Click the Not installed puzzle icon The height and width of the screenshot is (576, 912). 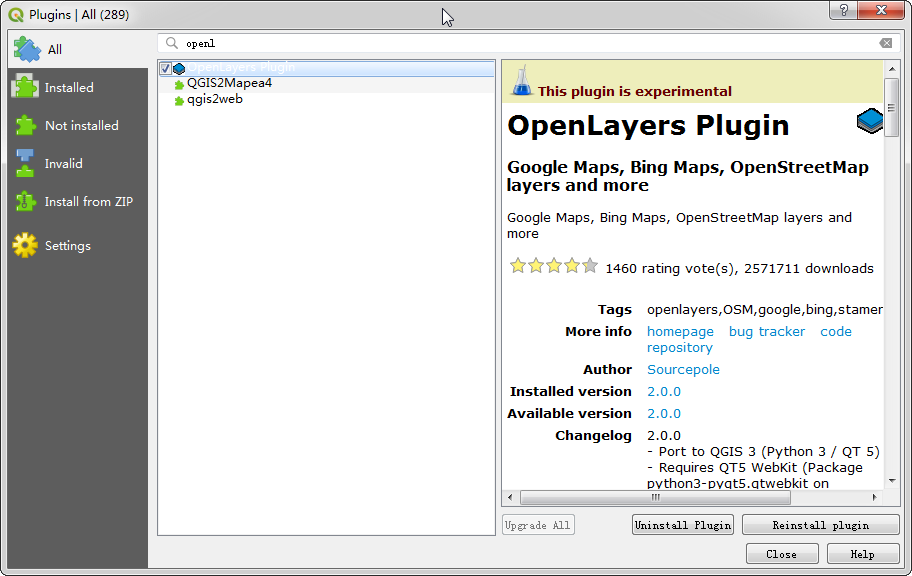[x=25, y=125]
